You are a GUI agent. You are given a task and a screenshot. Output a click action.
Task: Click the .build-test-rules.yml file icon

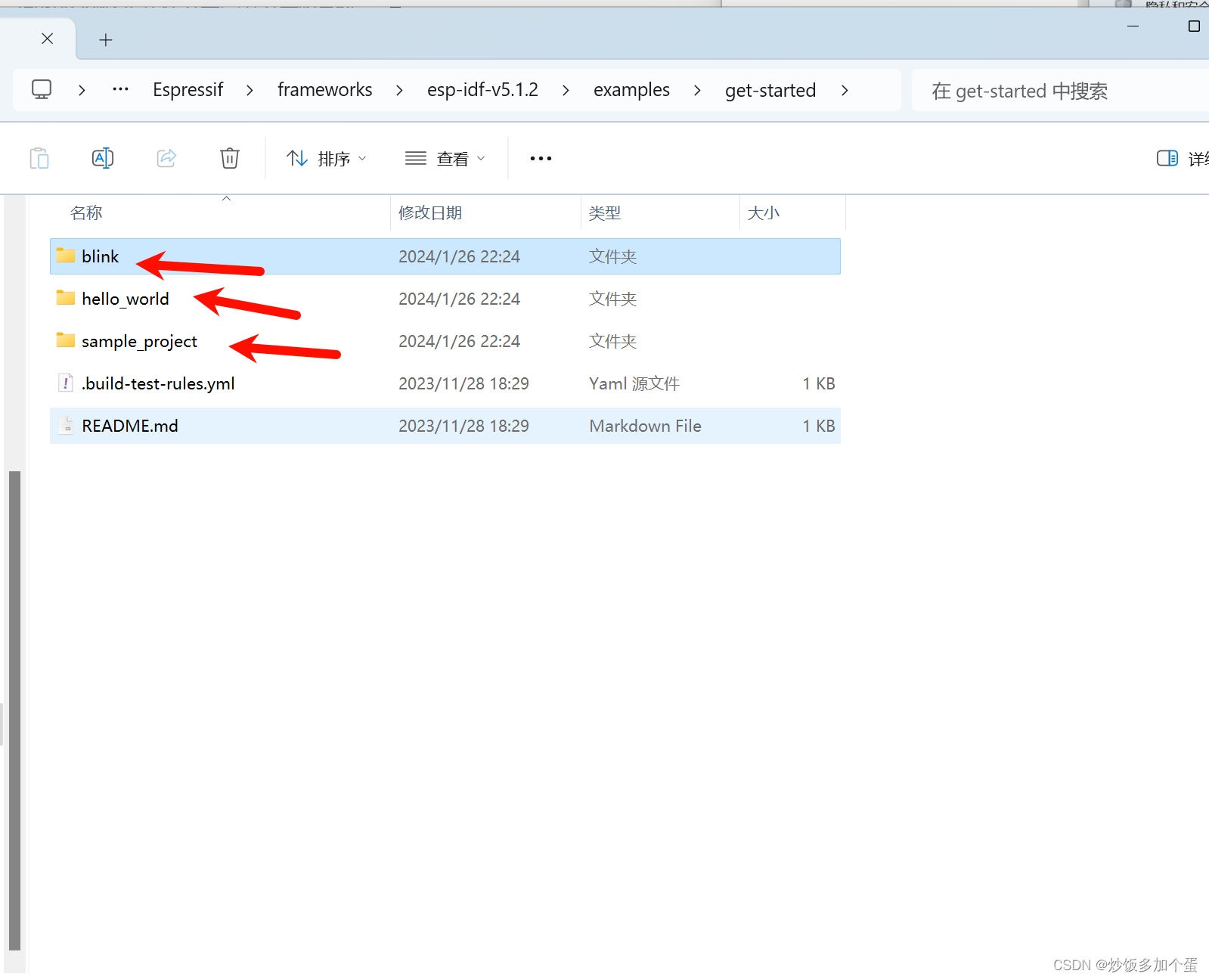pos(66,383)
